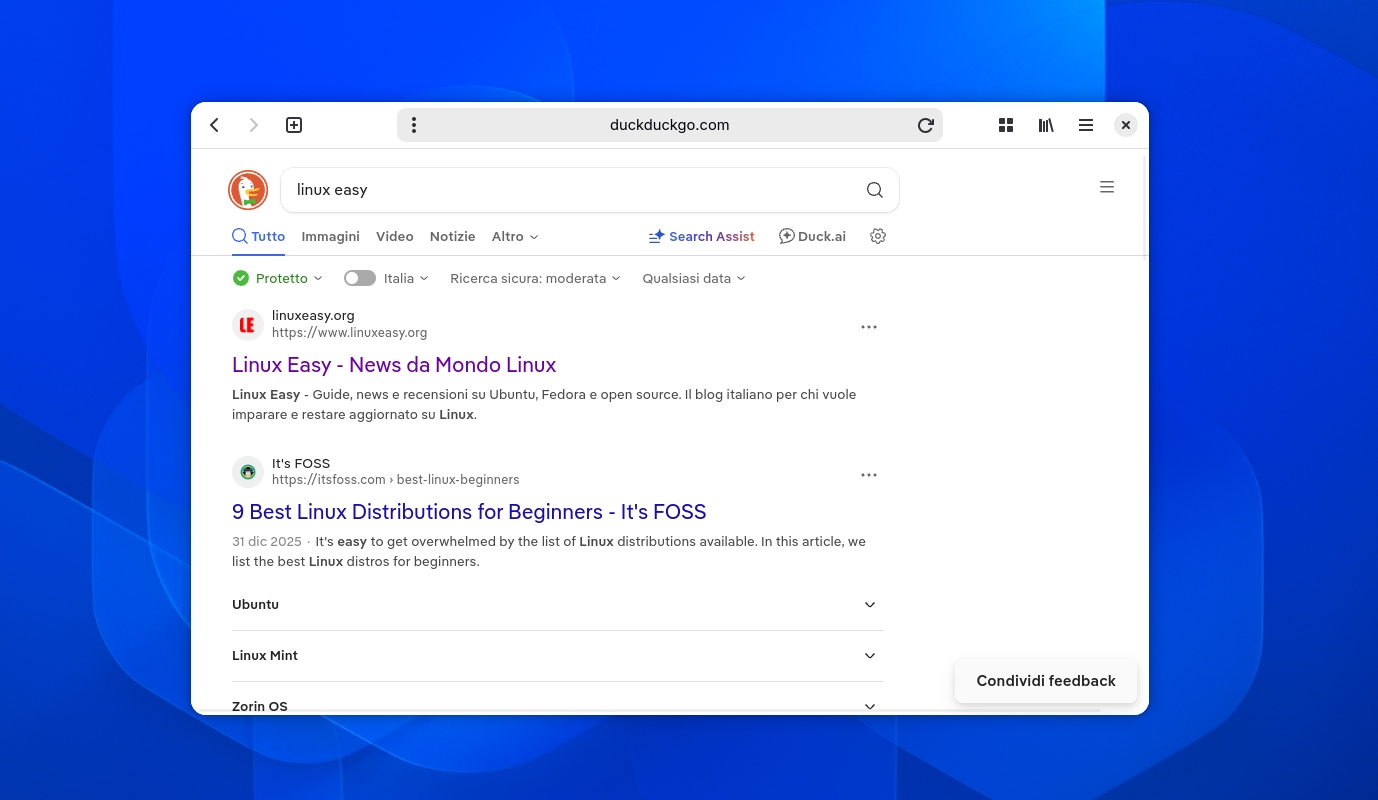This screenshot has height=800, width=1378.
Task: Click the green Protetto shield checkmark
Action: (241, 278)
